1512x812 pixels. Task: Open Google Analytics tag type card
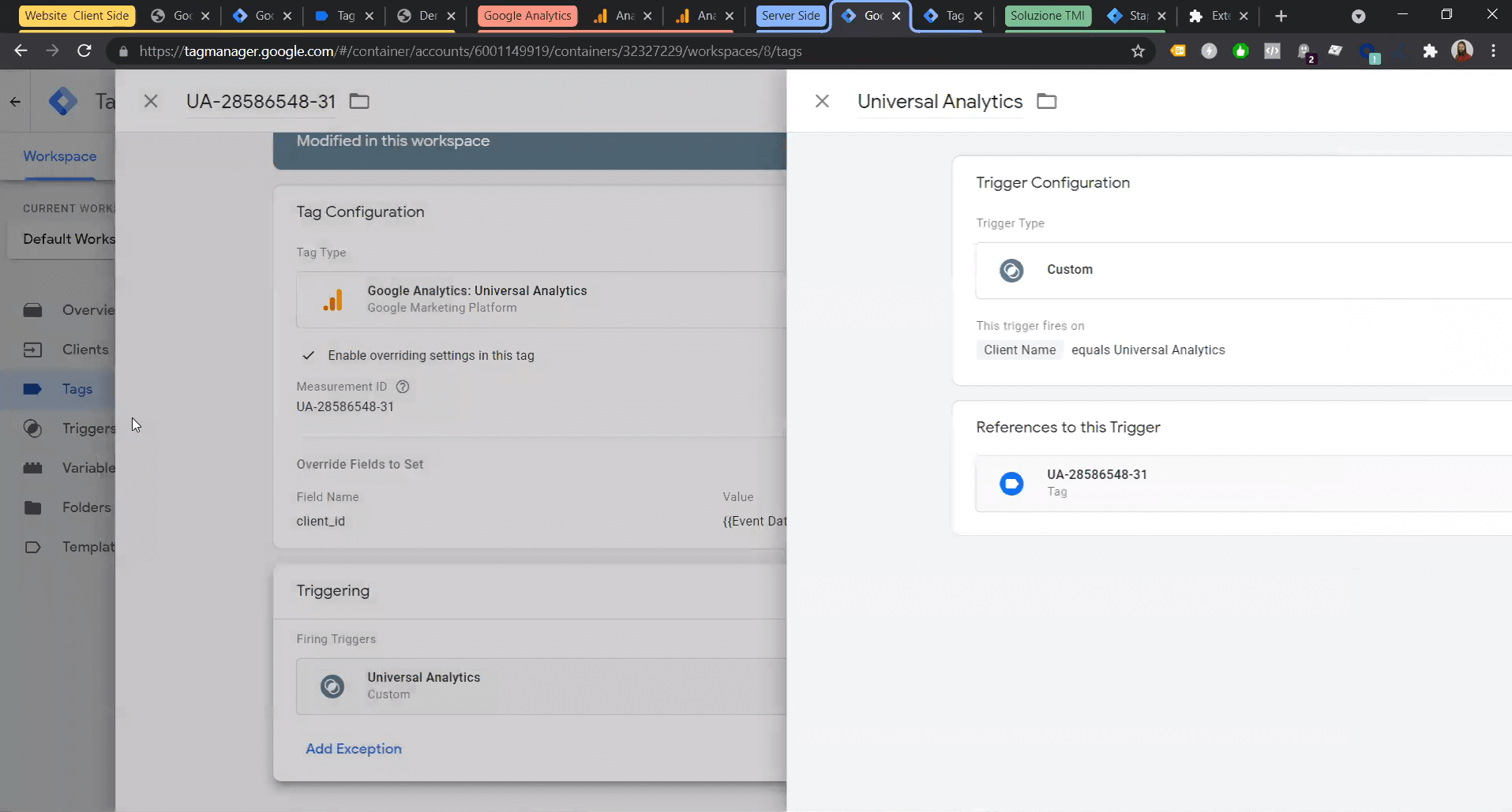(x=542, y=300)
